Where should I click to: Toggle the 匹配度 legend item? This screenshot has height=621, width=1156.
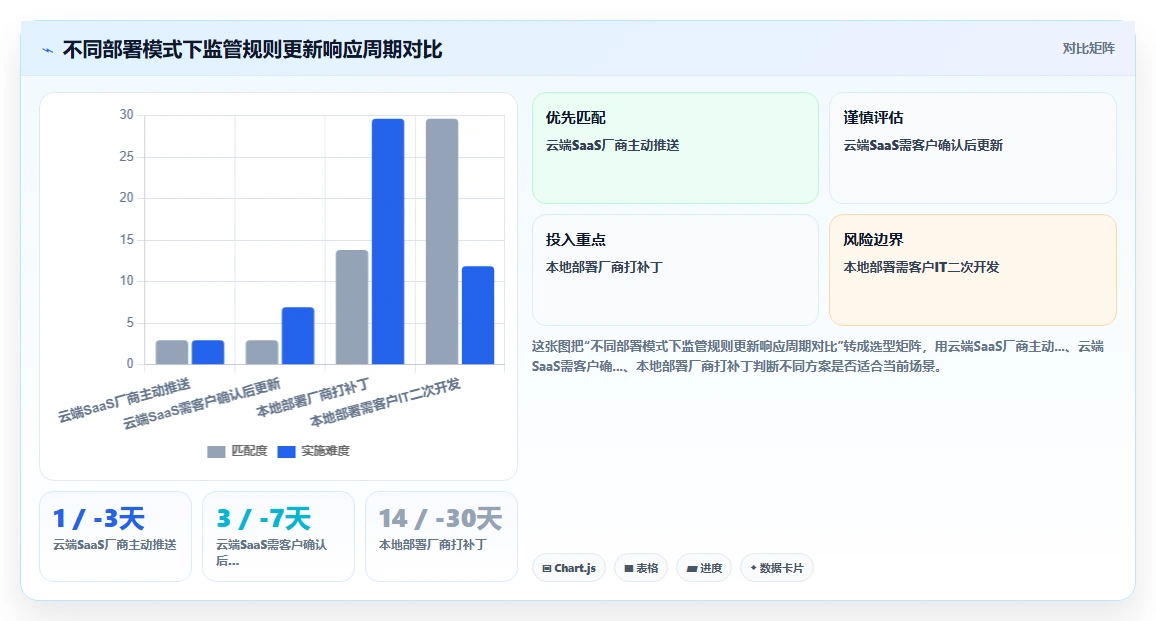click(237, 451)
